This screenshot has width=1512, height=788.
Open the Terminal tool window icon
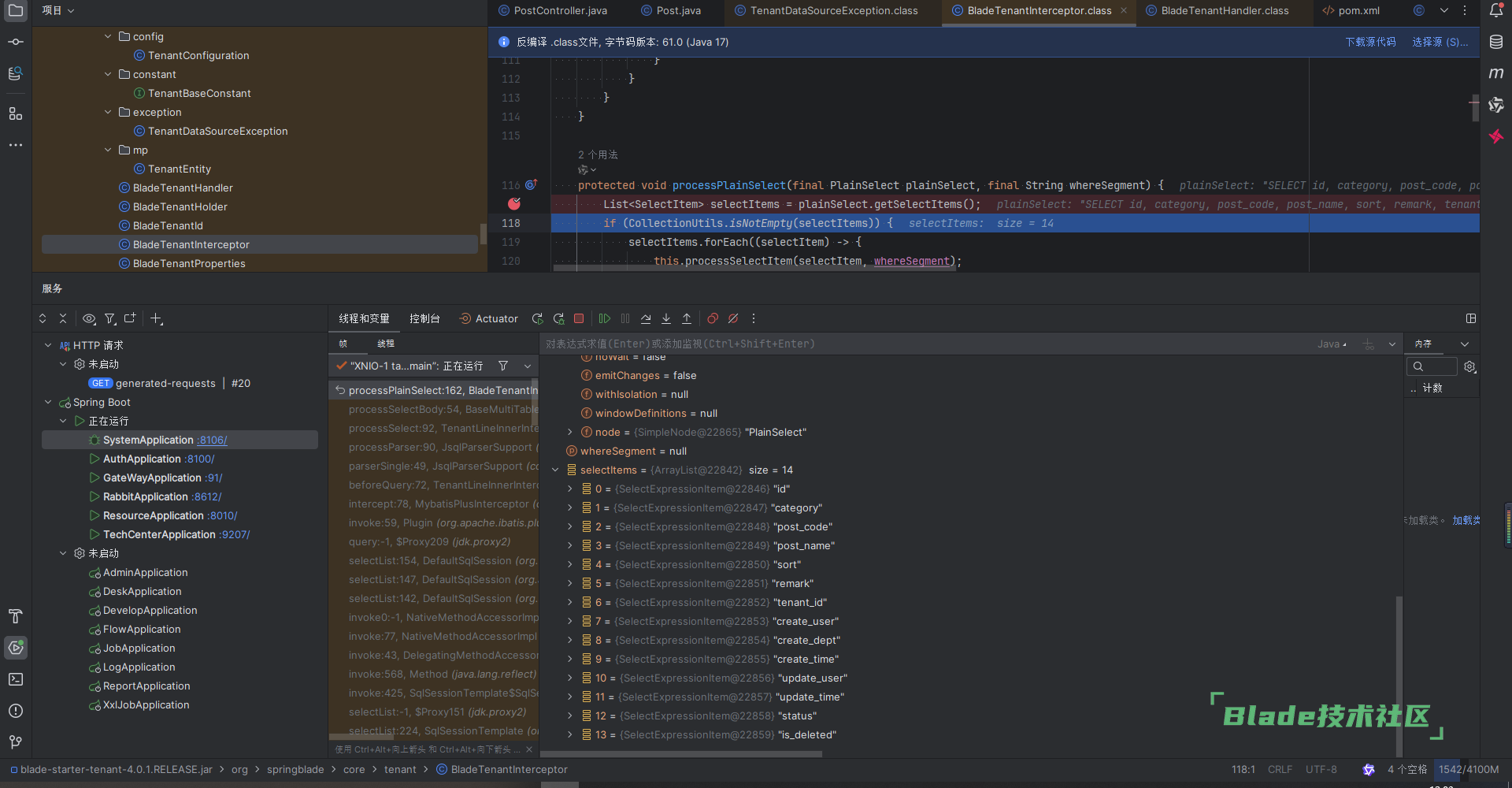pos(16,679)
